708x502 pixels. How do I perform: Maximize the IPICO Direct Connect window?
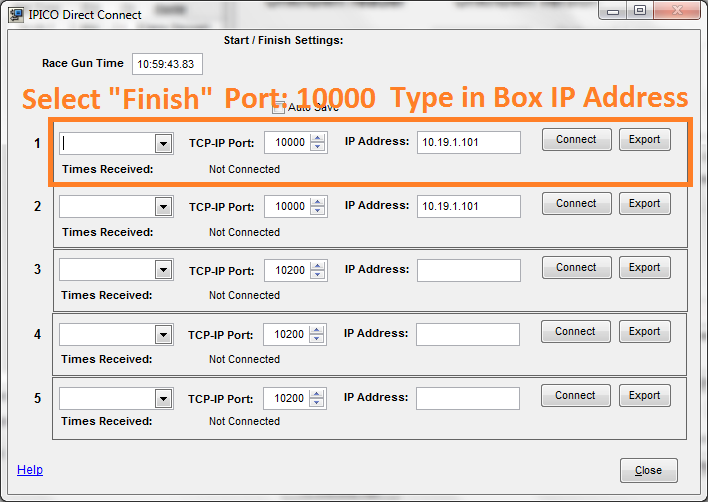[x=640, y=11]
